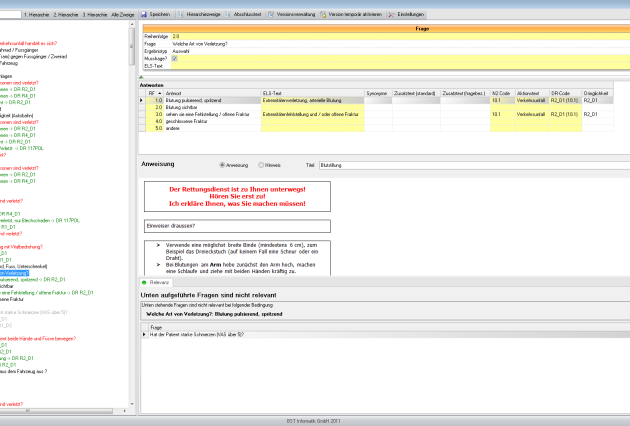Select the Anweisung radio button
630x426 pixels.
(222, 165)
